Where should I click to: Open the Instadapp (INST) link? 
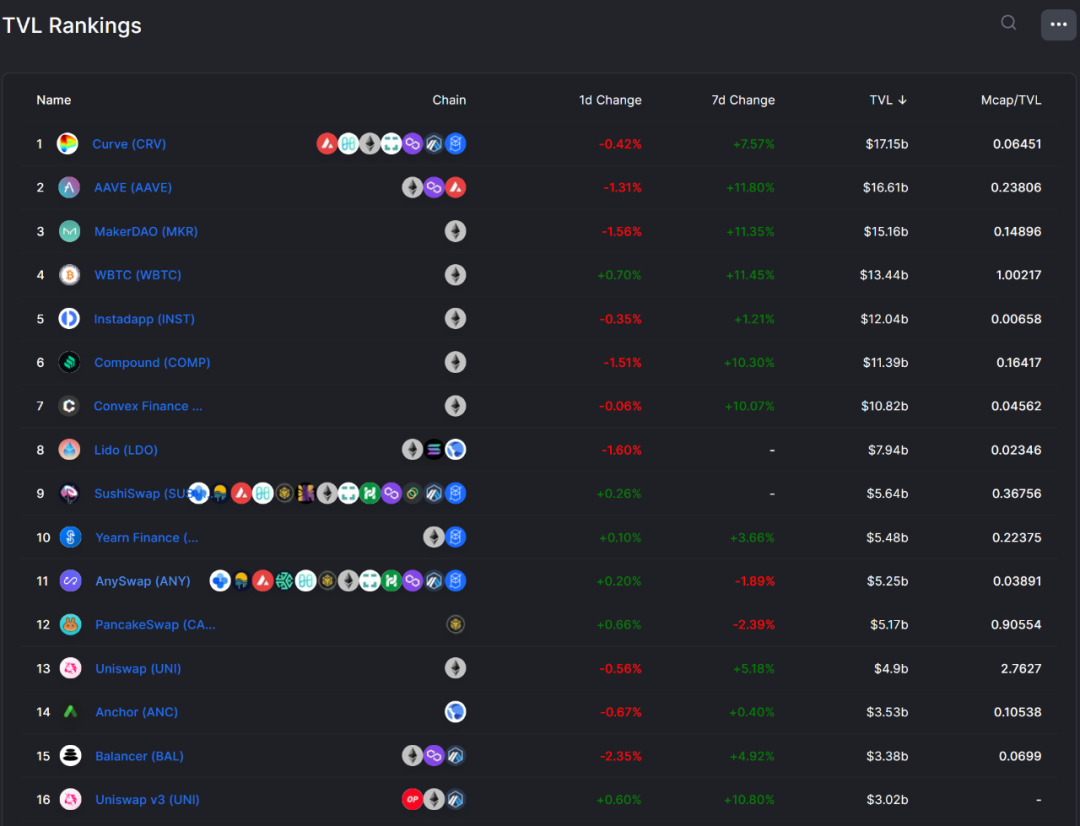(144, 319)
